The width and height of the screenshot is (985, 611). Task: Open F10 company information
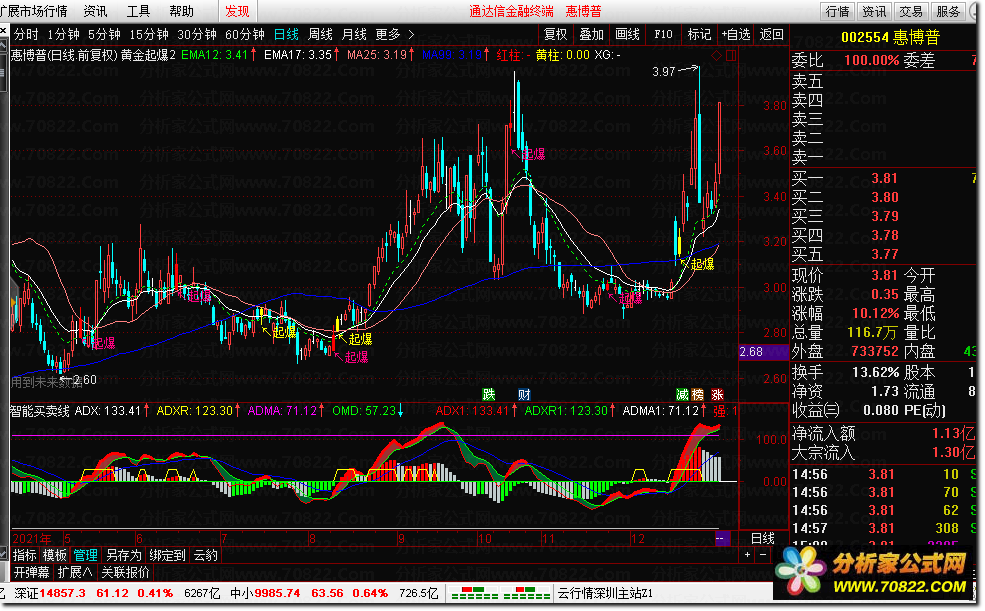[x=663, y=35]
